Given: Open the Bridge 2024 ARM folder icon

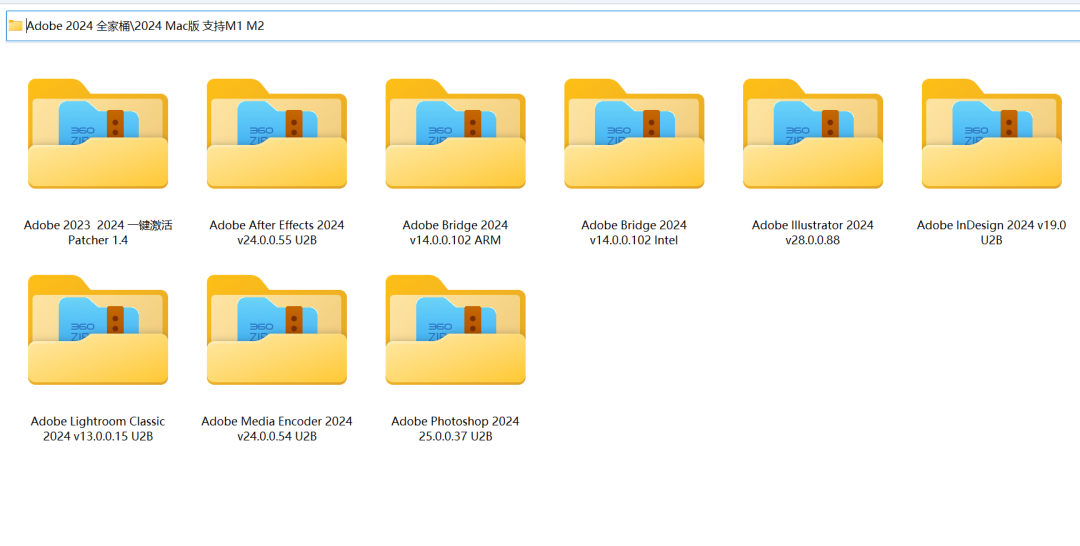Looking at the screenshot, I should [455, 134].
